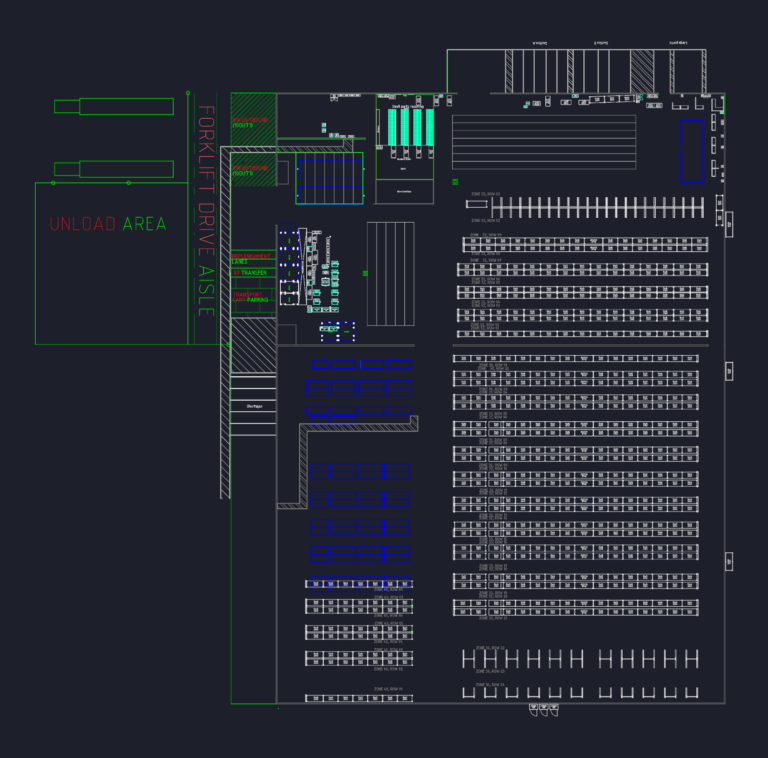This screenshot has height=758, width=768.
Task: Select the Shortages label text
Action: [254, 406]
